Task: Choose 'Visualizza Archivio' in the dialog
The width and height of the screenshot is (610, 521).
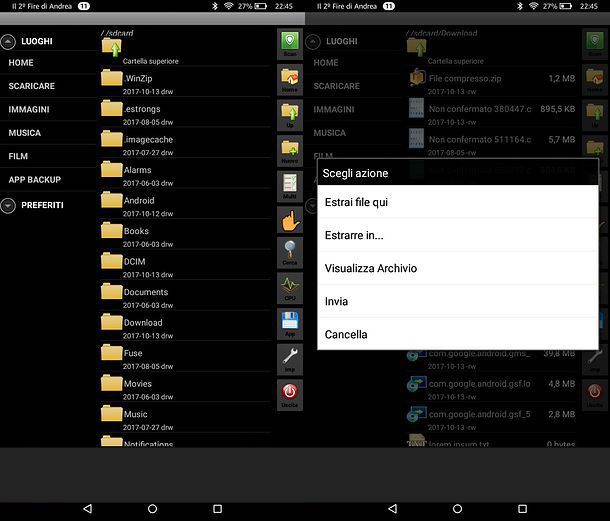Action: coord(458,268)
